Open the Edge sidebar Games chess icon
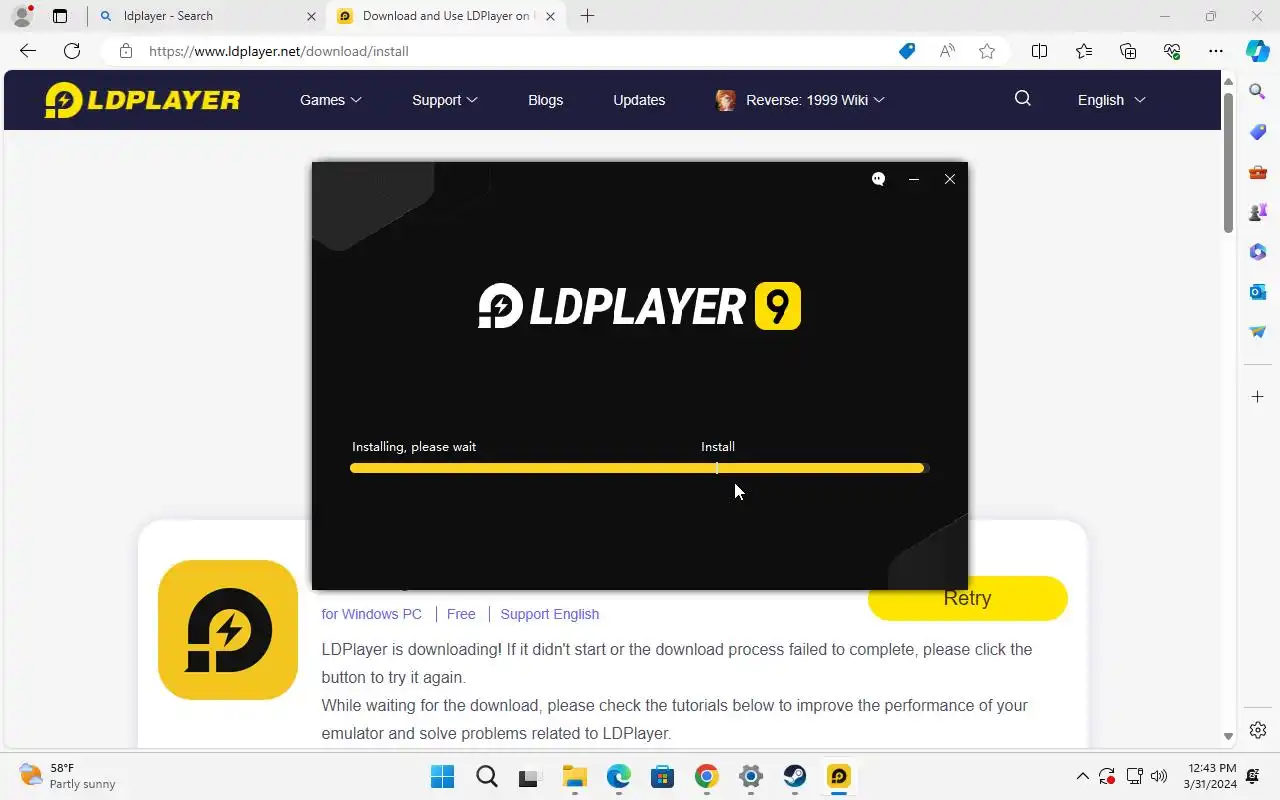 [1258, 212]
